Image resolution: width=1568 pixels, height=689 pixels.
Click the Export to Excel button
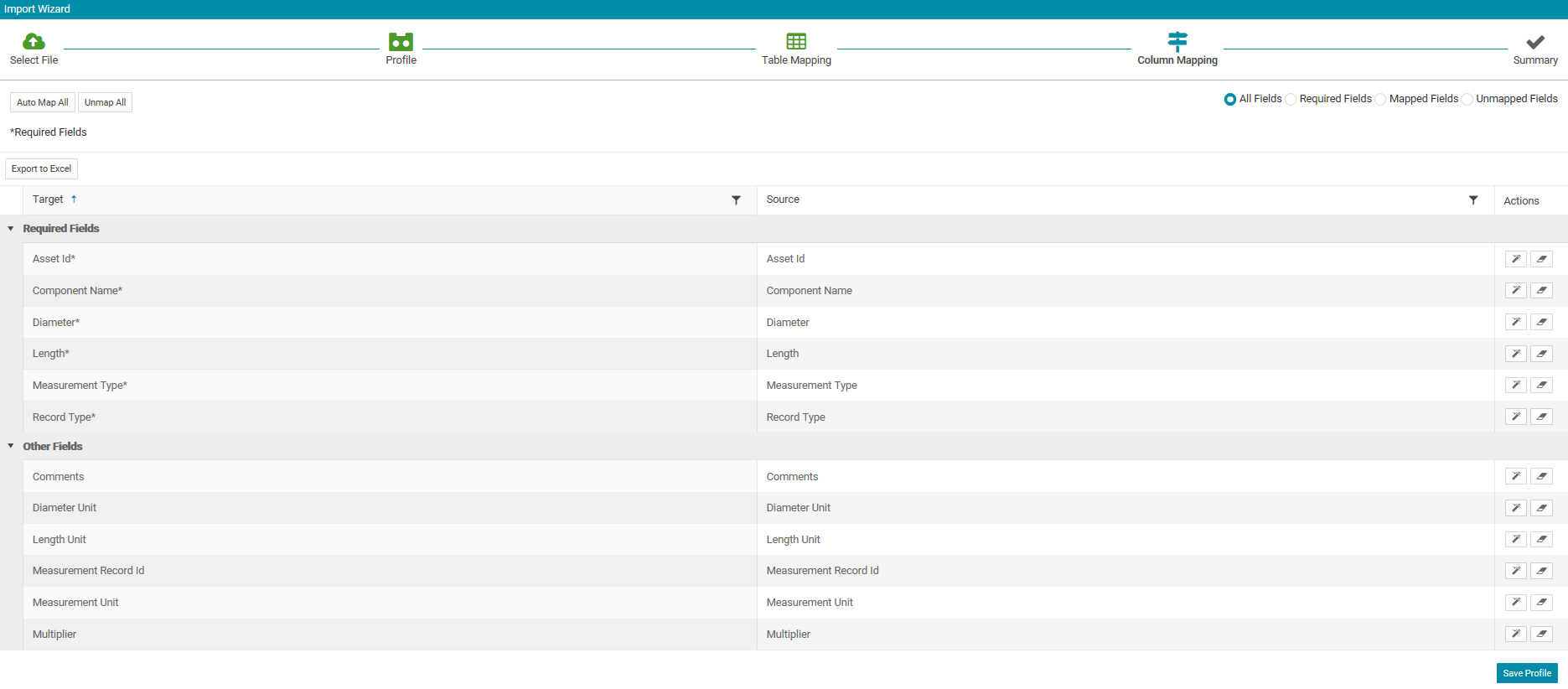pyautogui.click(x=42, y=168)
